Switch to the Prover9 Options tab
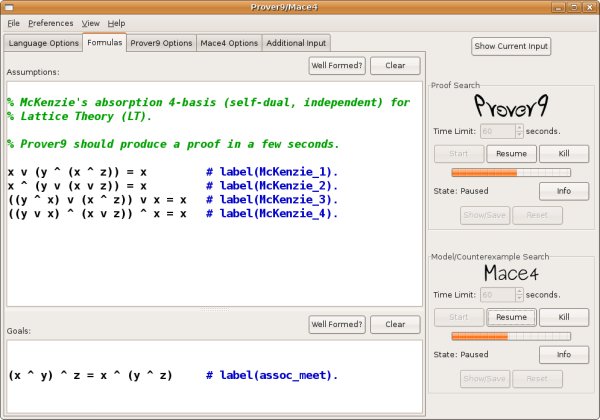The height and width of the screenshot is (420, 600). coord(161,43)
